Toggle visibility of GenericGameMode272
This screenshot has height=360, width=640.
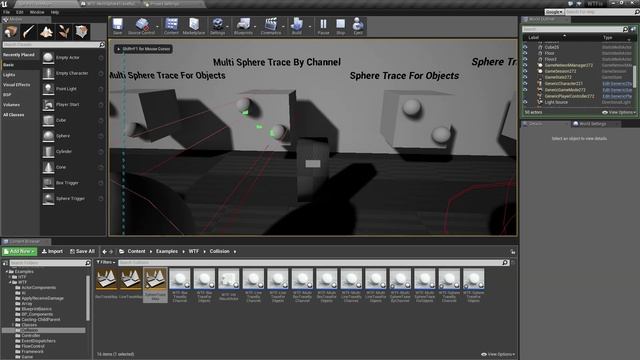pos(525,90)
